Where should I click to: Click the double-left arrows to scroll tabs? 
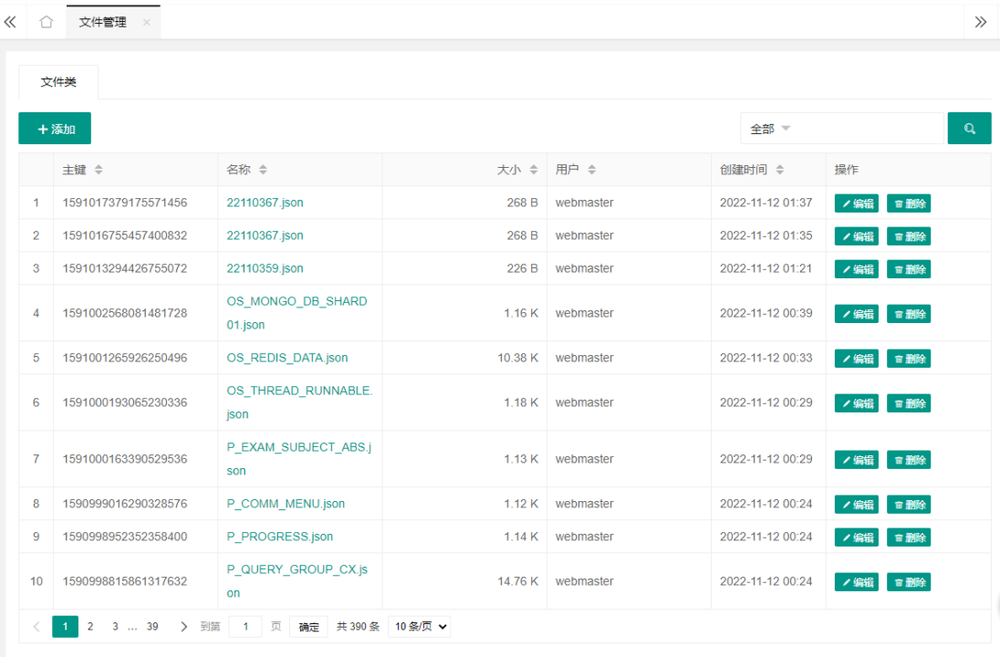click(x=11, y=22)
